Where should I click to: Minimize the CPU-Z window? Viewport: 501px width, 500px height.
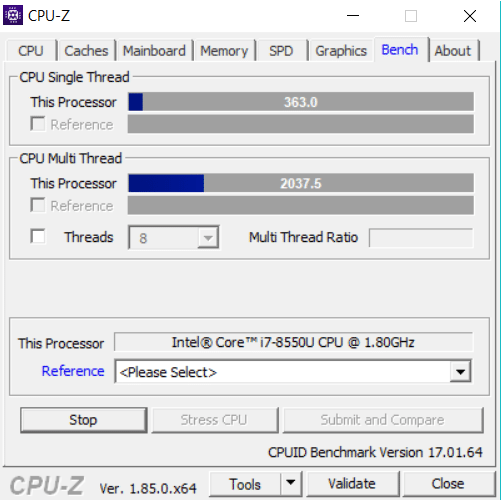[x=353, y=16]
